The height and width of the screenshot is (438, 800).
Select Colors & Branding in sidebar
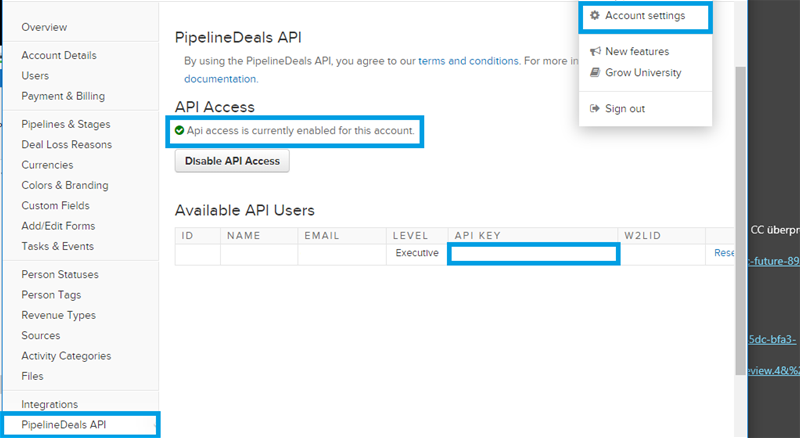pos(65,185)
